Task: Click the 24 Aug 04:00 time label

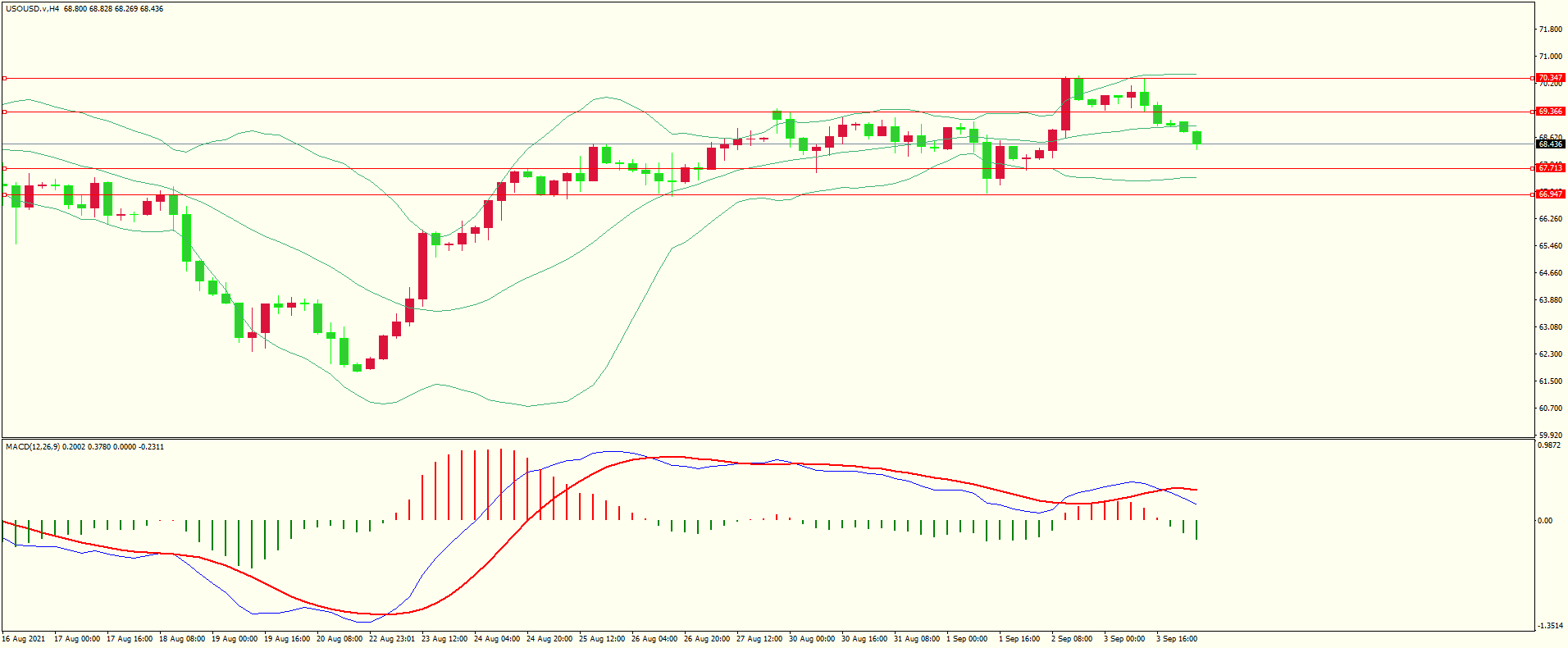Action: 496,639
